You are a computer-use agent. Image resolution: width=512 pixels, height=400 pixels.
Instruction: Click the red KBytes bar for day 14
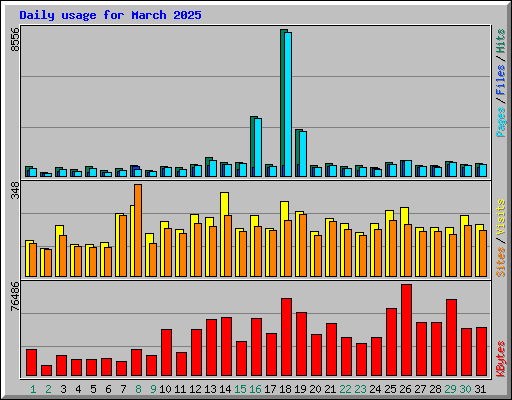226,347
